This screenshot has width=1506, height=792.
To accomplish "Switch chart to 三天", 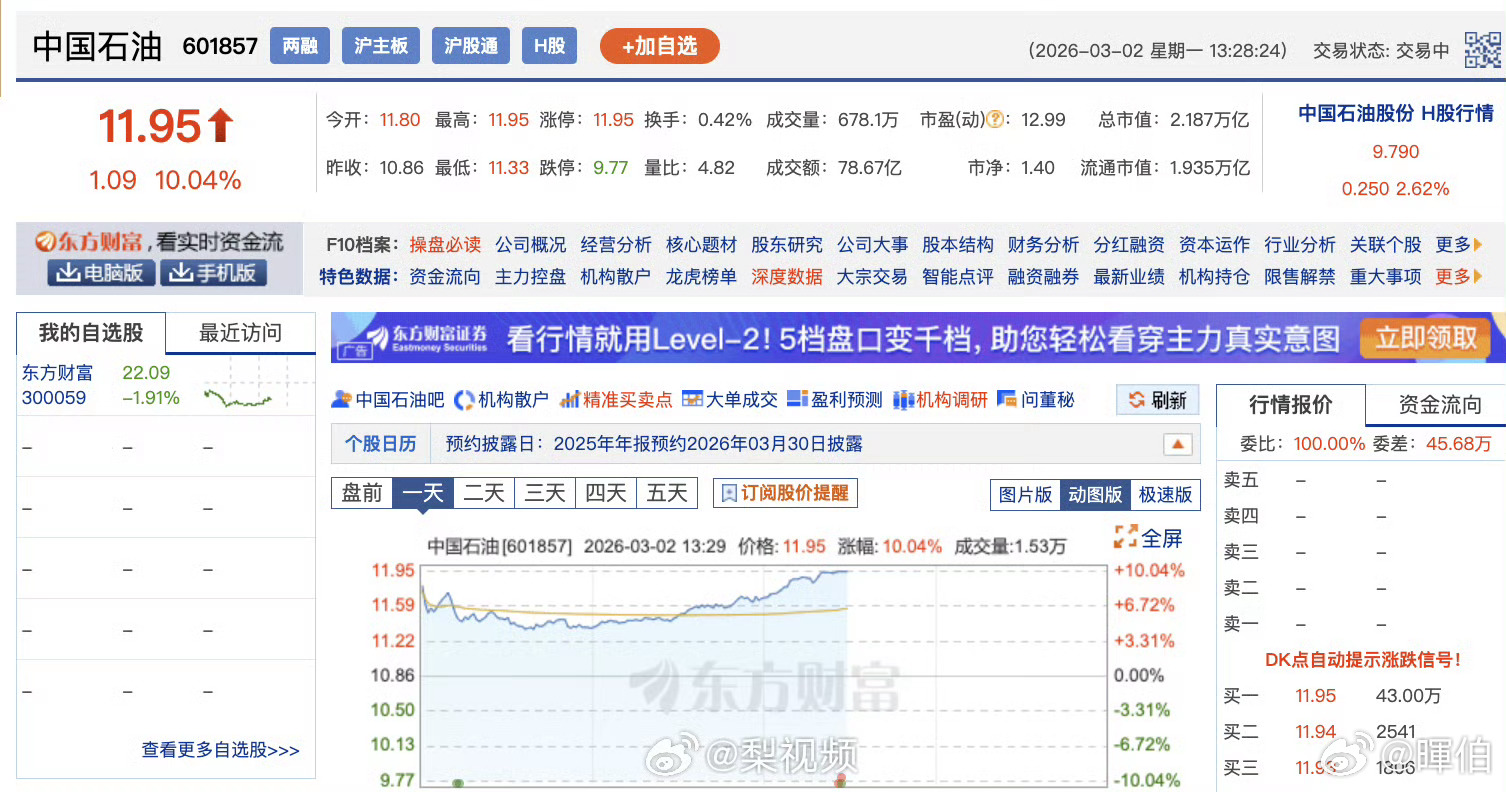I will (x=545, y=493).
